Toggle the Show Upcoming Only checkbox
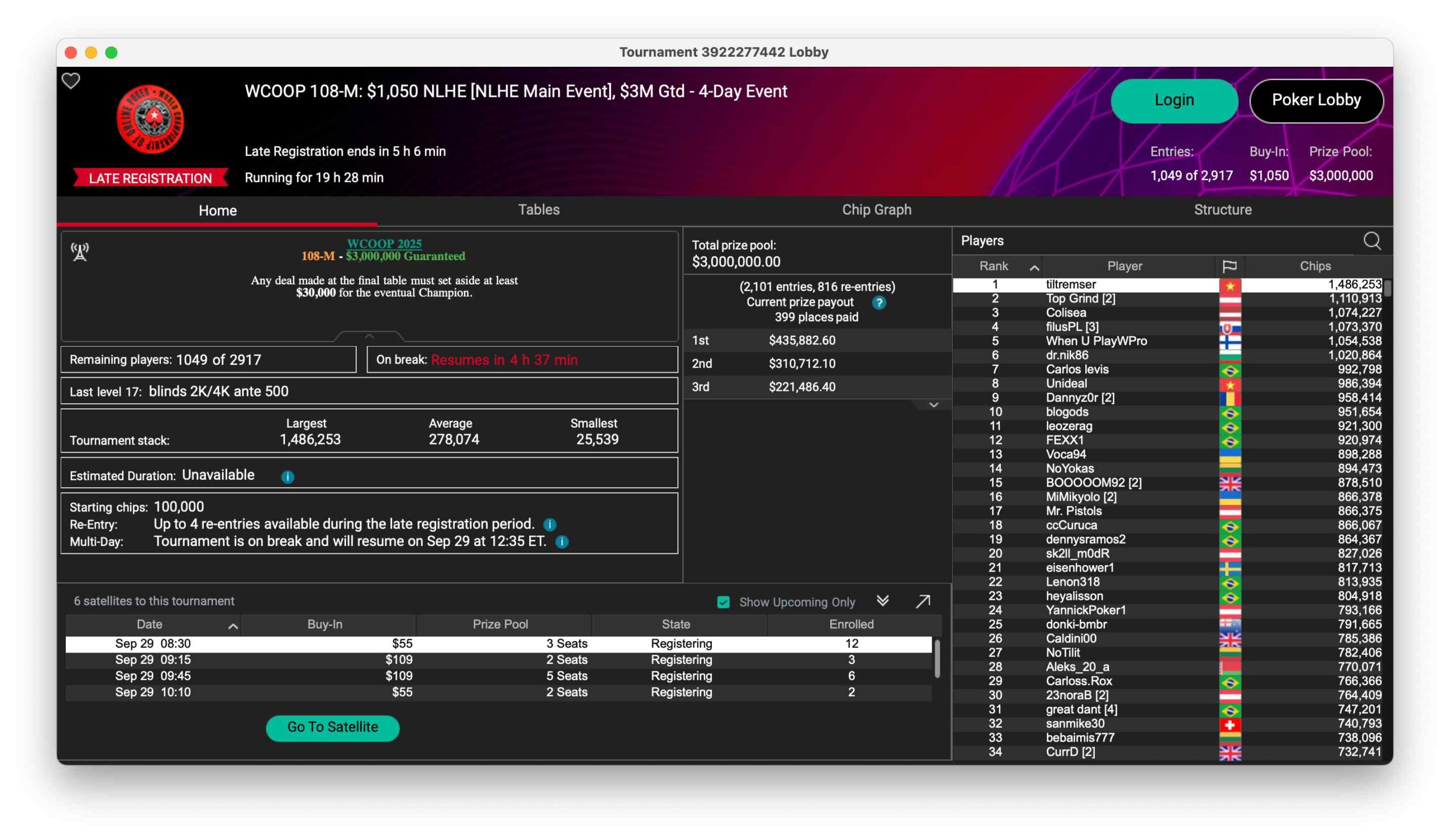The height and width of the screenshot is (840, 1450). click(723, 602)
